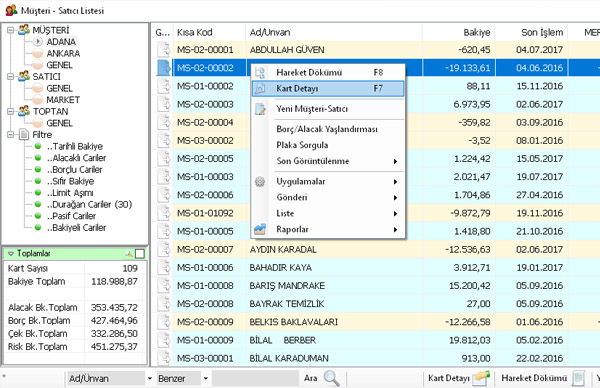Open the Gönderi submenu

[x=328, y=197]
